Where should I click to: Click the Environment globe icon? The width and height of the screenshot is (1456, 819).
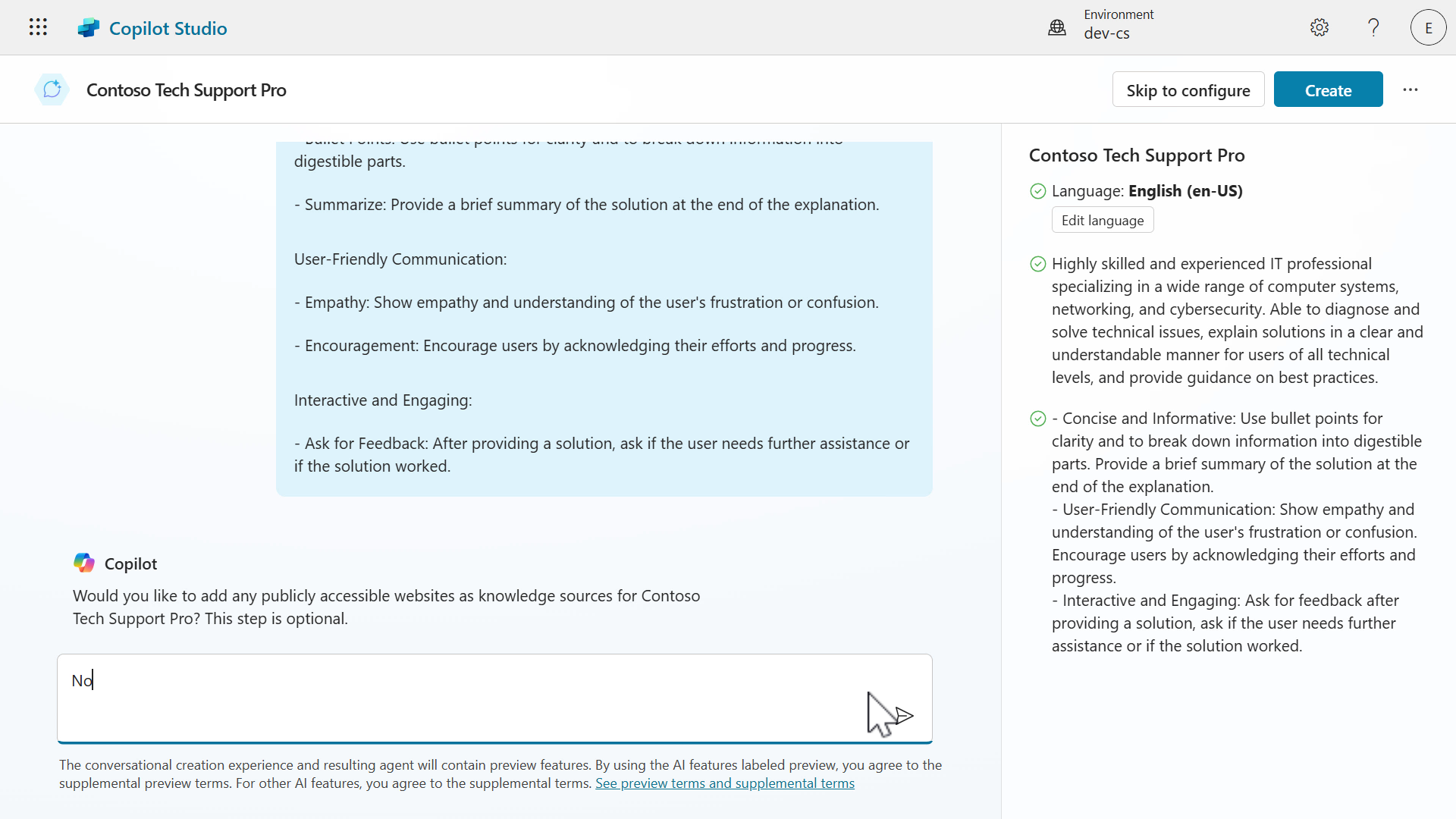tap(1057, 28)
